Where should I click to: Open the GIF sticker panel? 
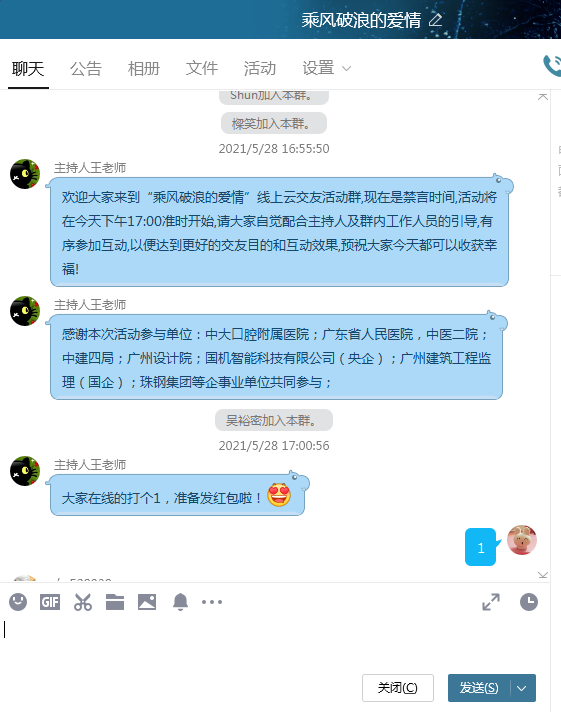[x=50, y=602]
